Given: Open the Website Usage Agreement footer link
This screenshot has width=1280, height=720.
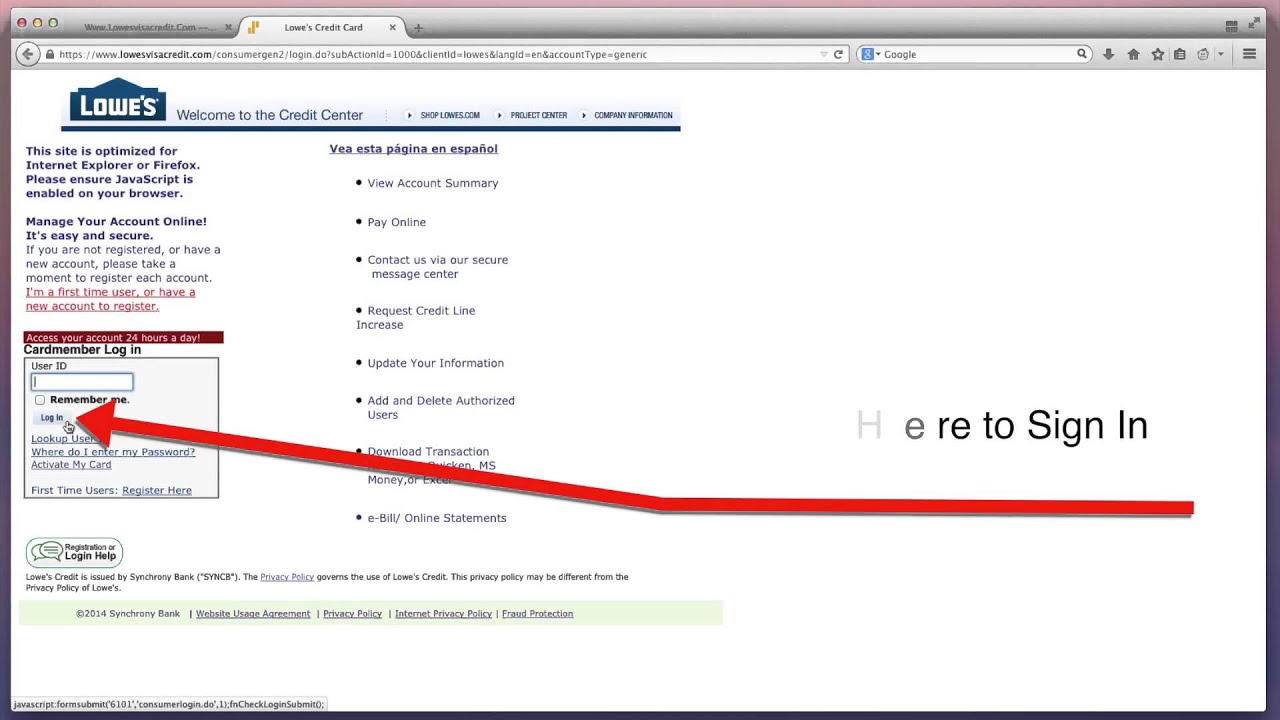Looking at the screenshot, I should pos(253,614).
